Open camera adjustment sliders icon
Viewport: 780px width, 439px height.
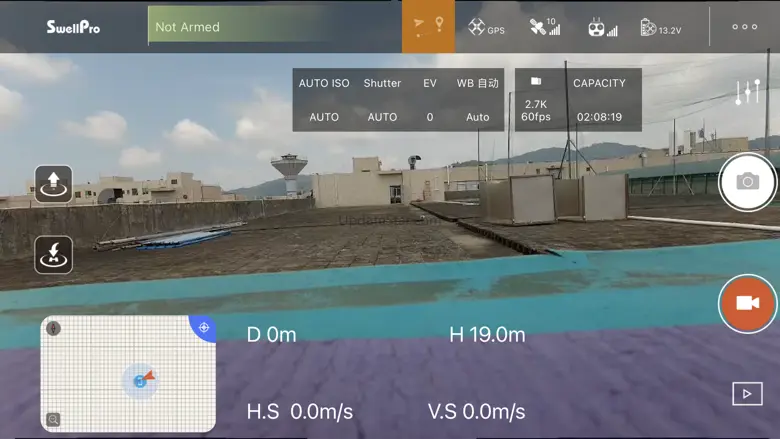coord(748,91)
